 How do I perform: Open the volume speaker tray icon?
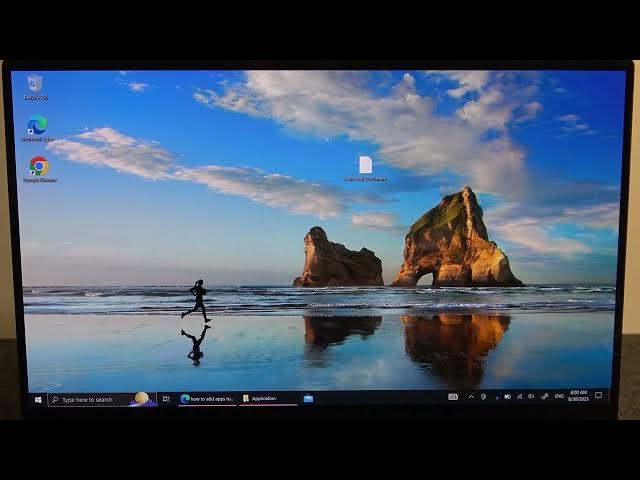click(532, 396)
